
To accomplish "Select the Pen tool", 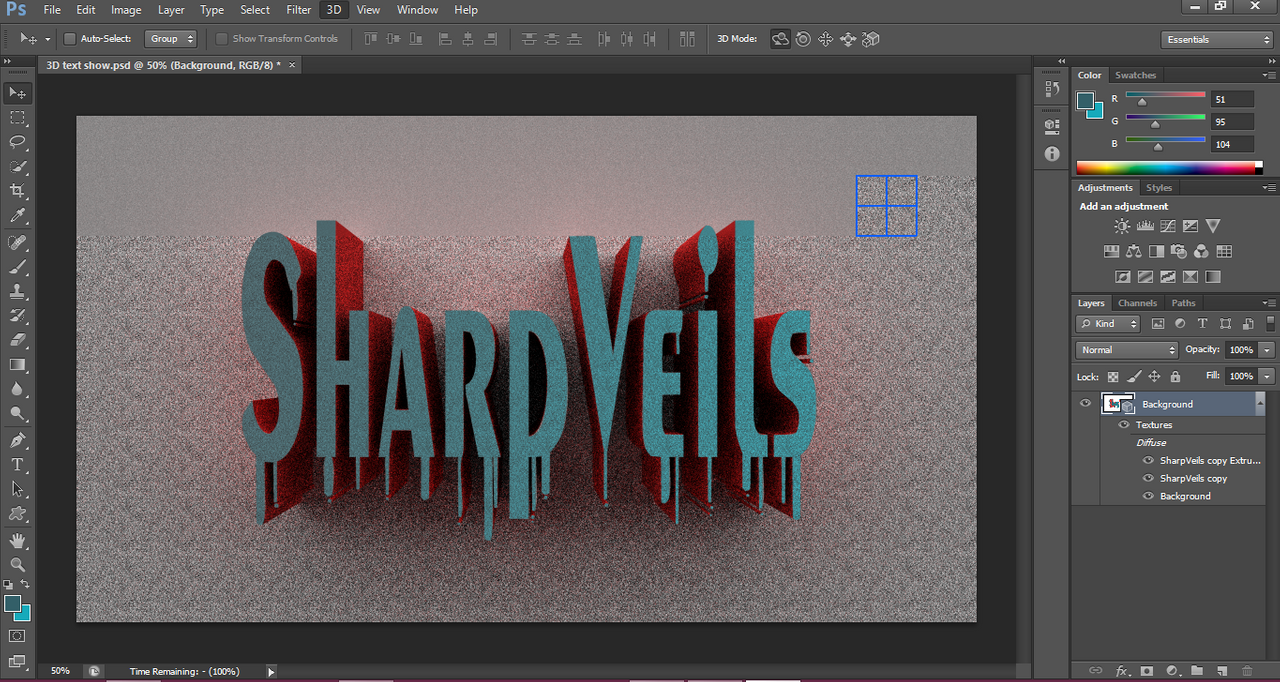I will (x=18, y=440).
